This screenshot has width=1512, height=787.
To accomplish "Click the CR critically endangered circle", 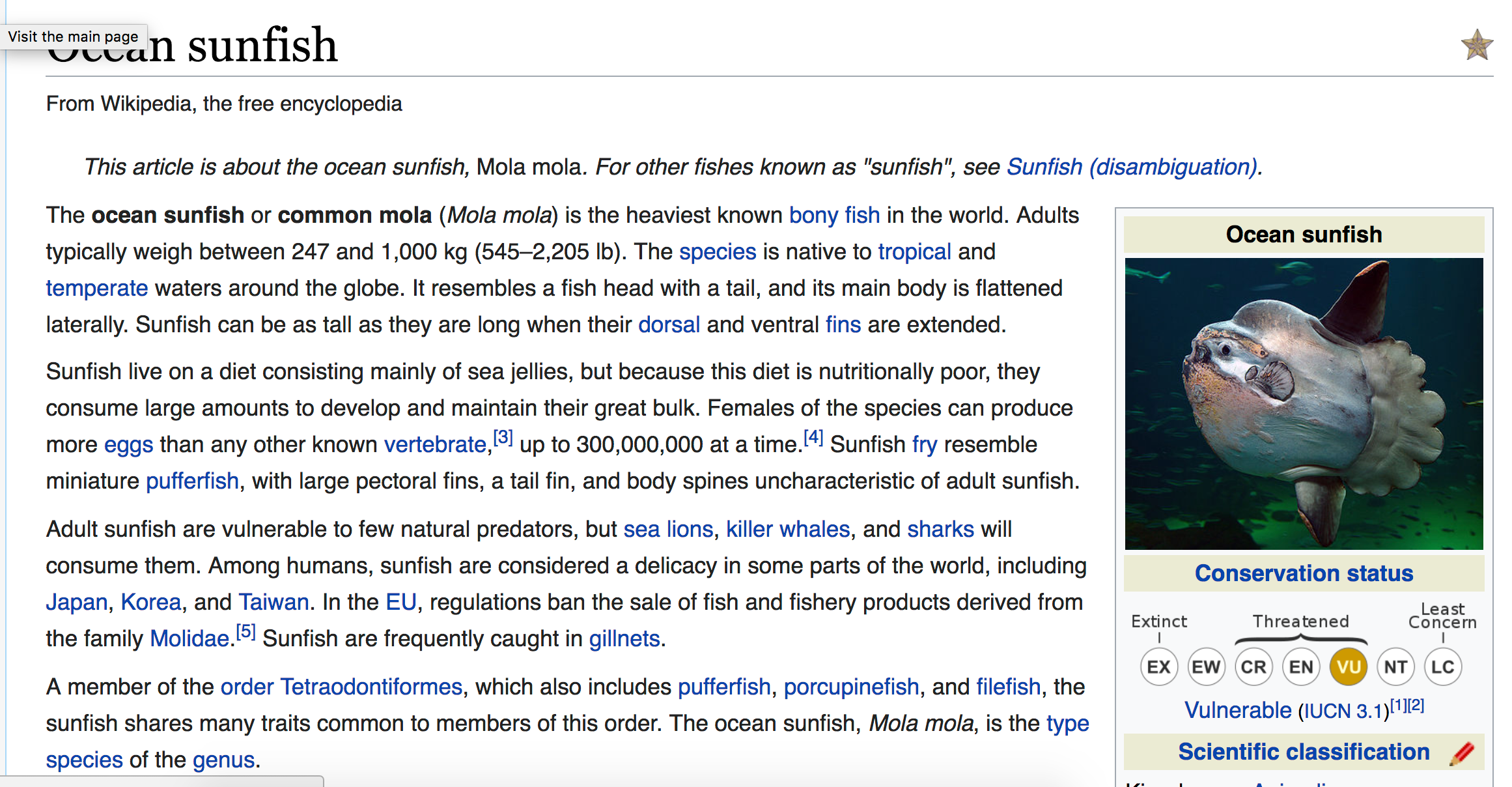I will pyautogui.click(x=1253, y=667).
